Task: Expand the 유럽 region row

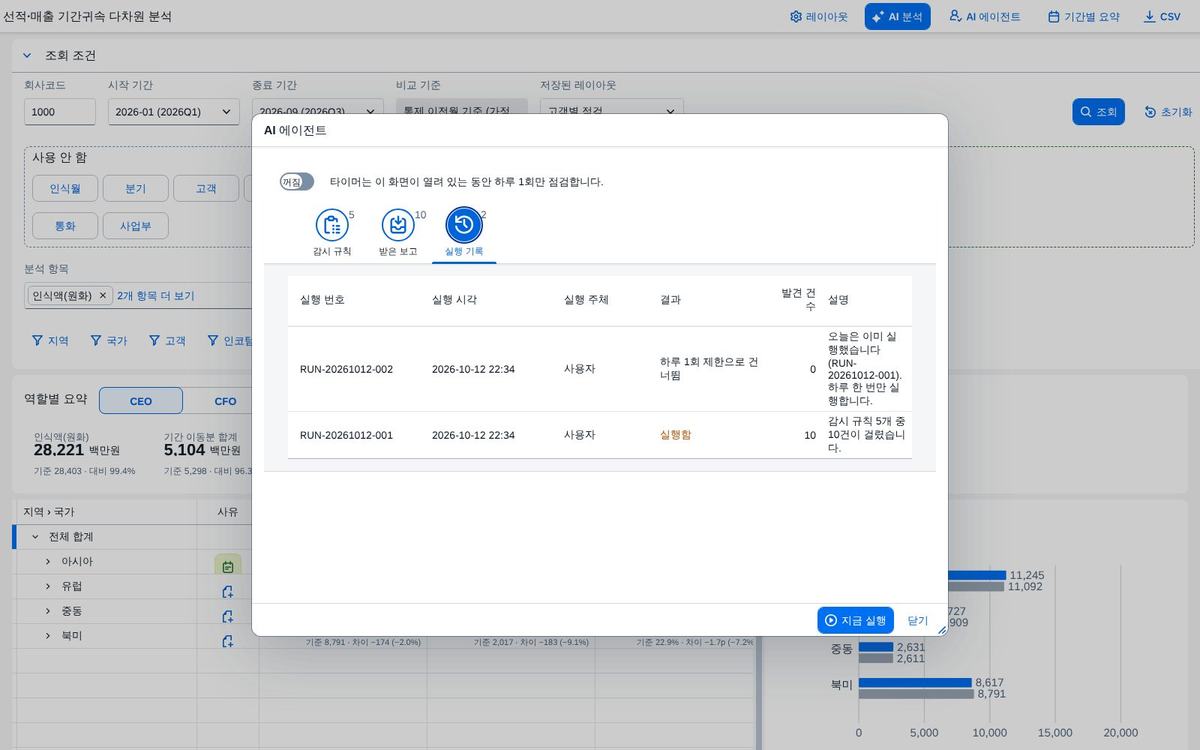Action: [48, 587]
